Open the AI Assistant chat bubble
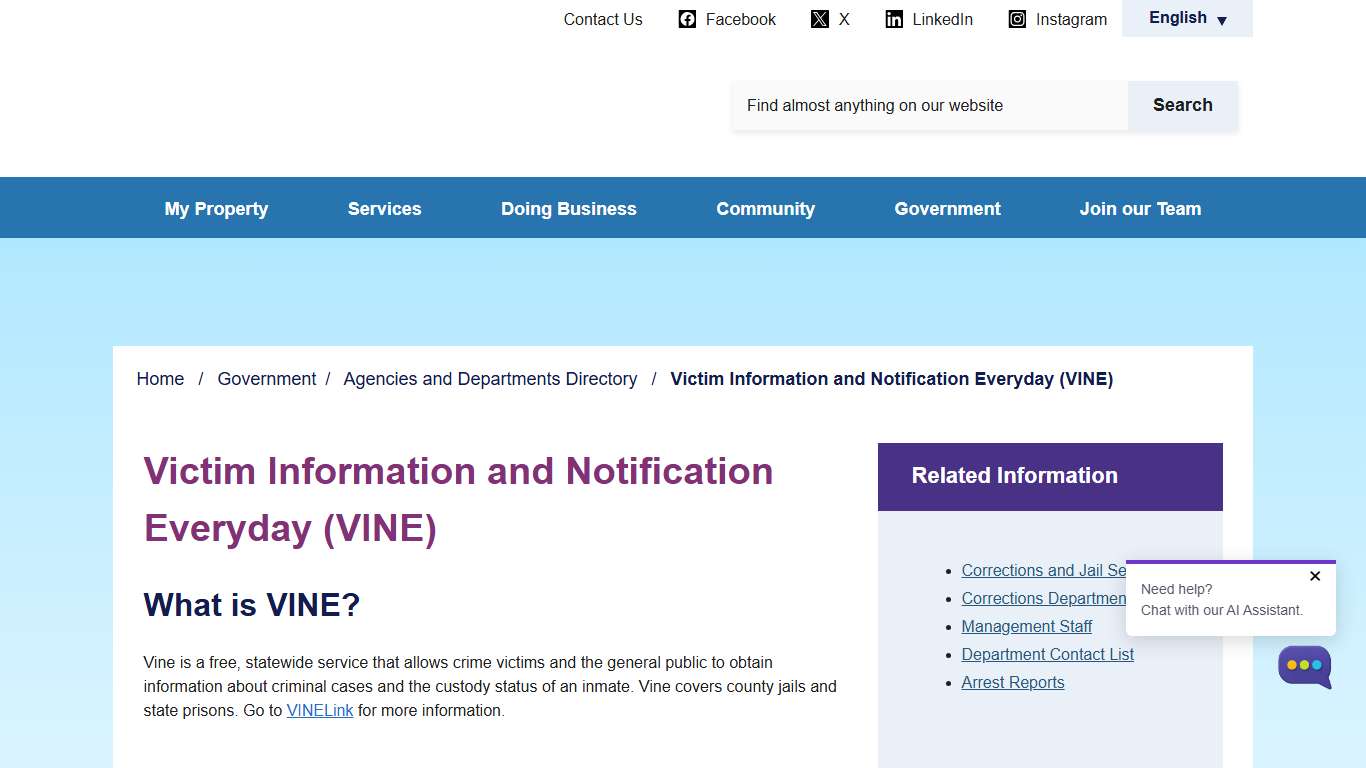The width and height of the screenshot is (1366, 768). (x=1304, y=667)
